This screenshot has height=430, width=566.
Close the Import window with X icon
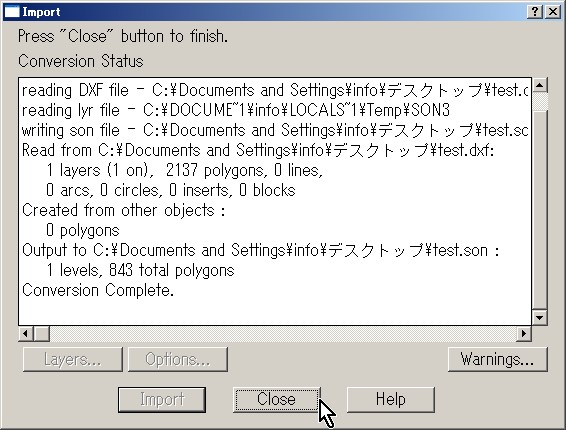(553, 12)
